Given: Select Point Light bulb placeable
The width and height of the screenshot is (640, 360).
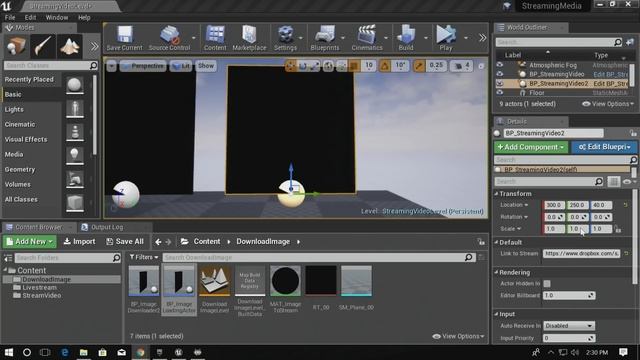Looking at the screenshot, I should tap(75, 156).
